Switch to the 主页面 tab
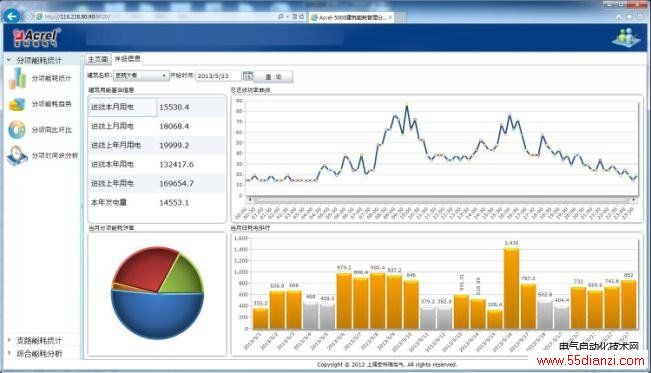 (x=98, y=59)
